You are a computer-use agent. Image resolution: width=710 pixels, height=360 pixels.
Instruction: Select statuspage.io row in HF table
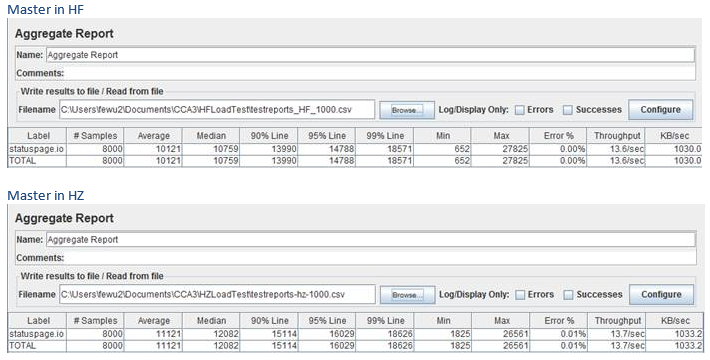(355, 149)
